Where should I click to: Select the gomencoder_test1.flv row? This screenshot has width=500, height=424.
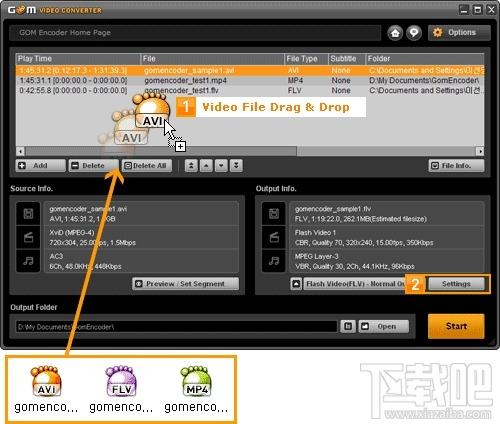[x=250, y=91]
